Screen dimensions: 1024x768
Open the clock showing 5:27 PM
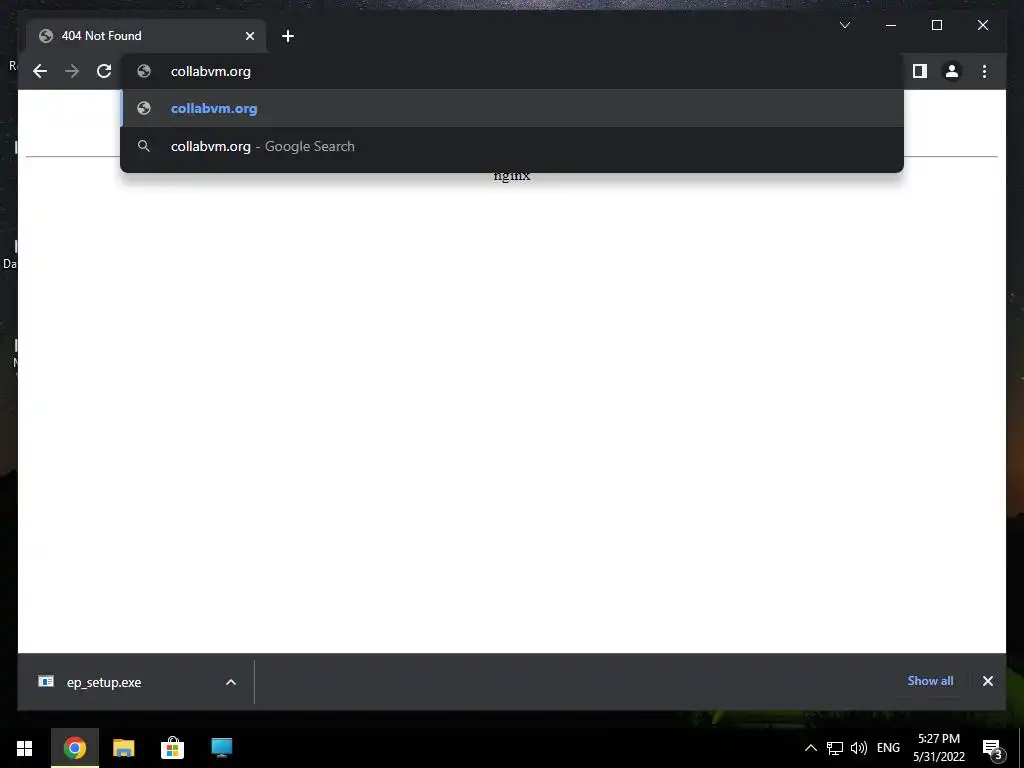click(x=938, y=748)
